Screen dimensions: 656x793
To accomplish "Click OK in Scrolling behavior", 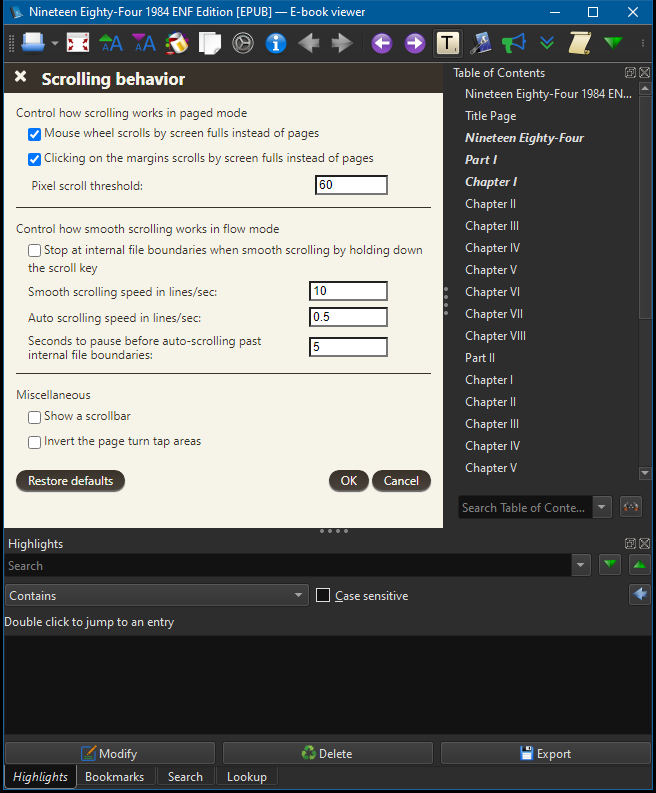I will click(348, 480).
